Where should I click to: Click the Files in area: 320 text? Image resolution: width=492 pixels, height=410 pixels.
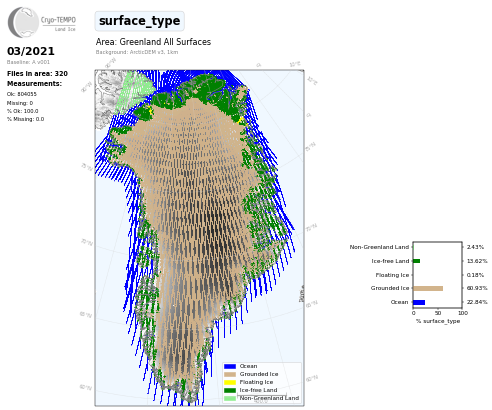coord(37,74)
